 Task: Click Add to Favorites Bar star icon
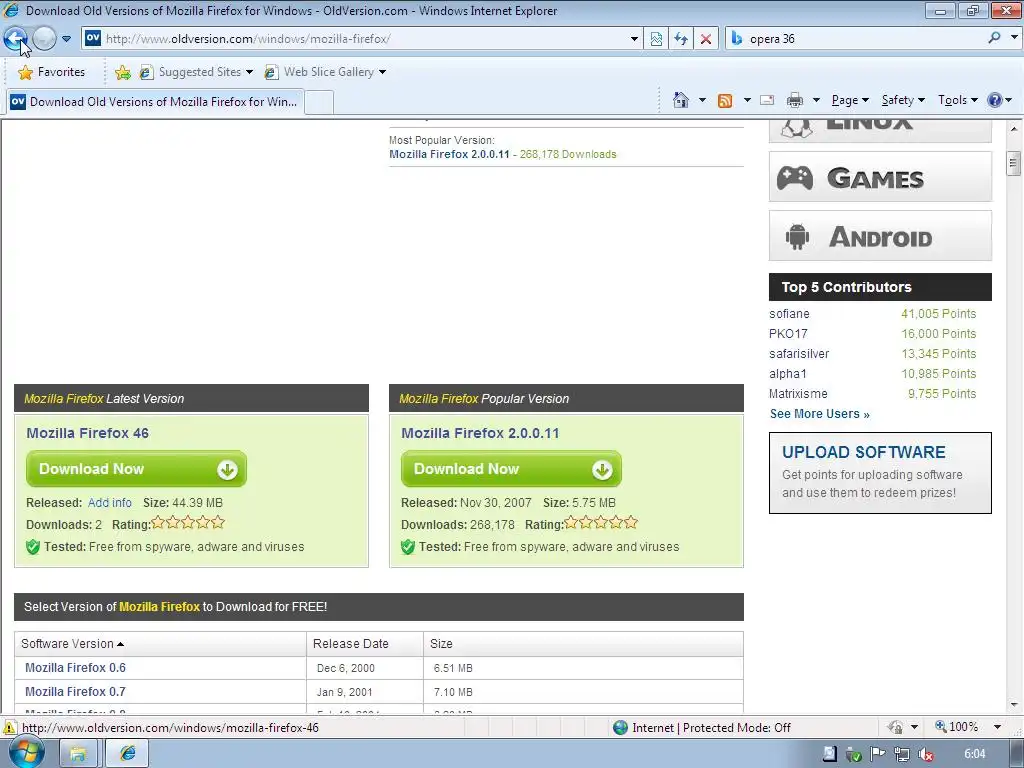pos(122,72)
